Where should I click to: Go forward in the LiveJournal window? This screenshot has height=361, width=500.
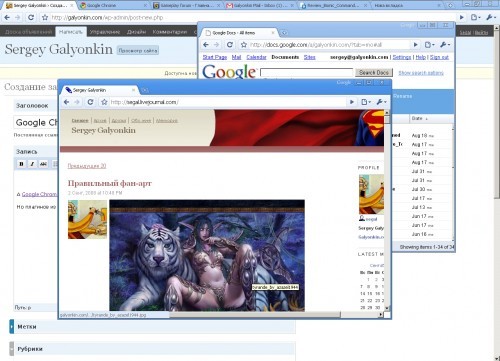click(x=77, y=102)
